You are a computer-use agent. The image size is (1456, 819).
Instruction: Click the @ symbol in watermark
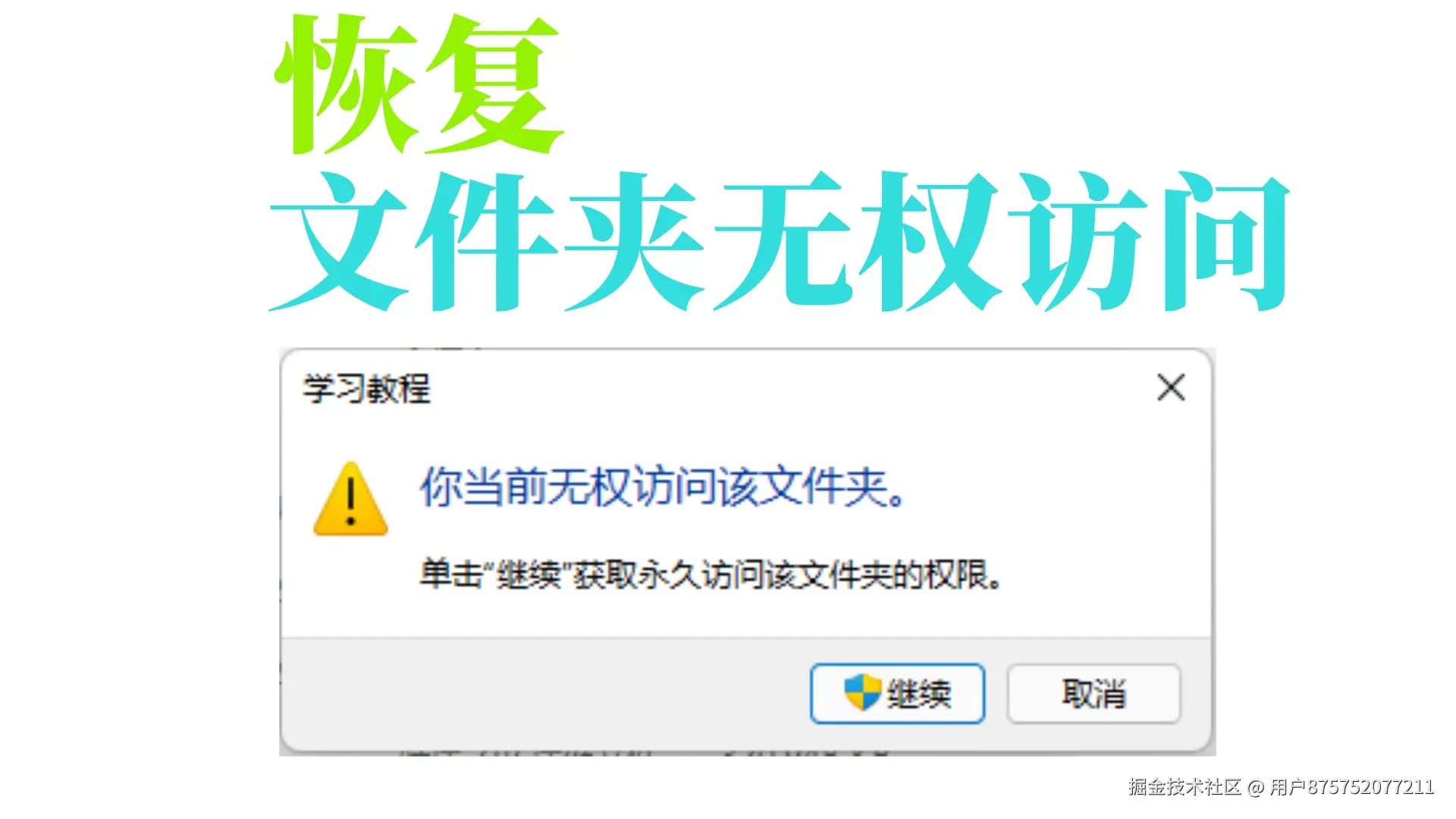coord(1256,788)
